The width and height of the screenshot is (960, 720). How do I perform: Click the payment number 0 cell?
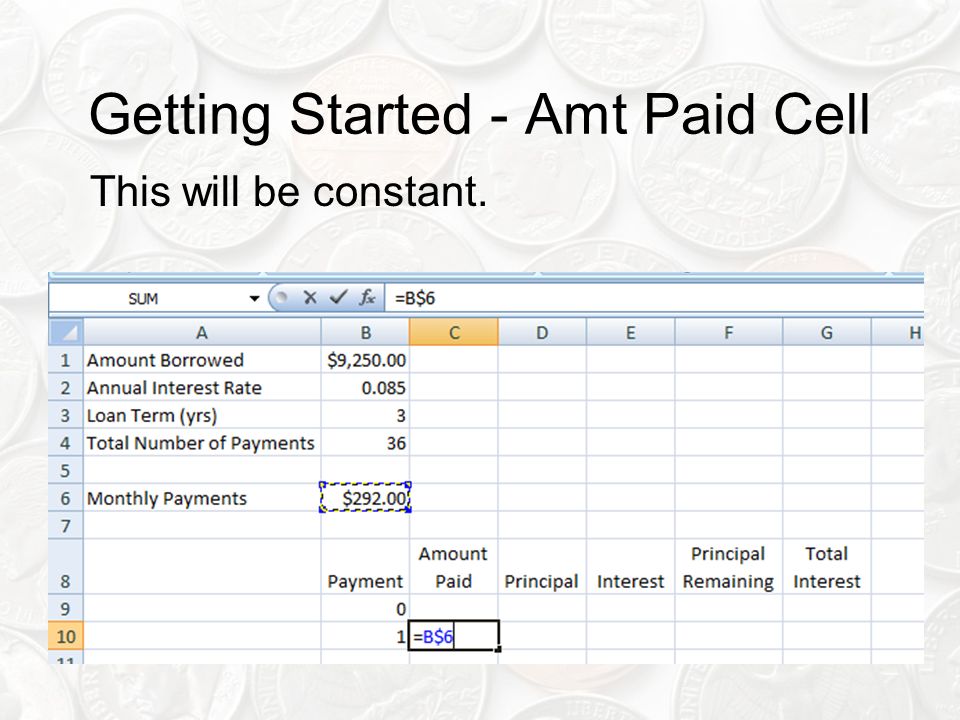(366, 608)
